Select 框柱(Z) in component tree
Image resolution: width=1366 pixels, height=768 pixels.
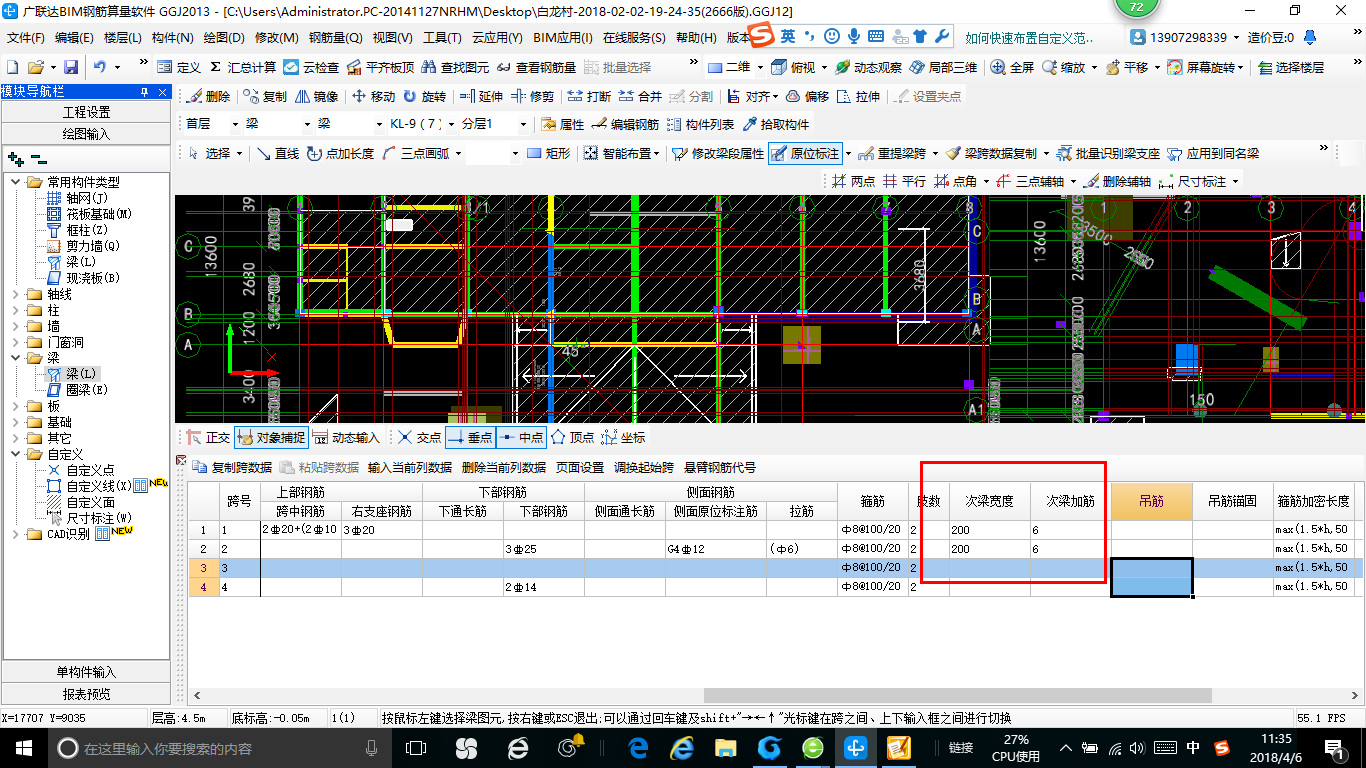point(86,230)
